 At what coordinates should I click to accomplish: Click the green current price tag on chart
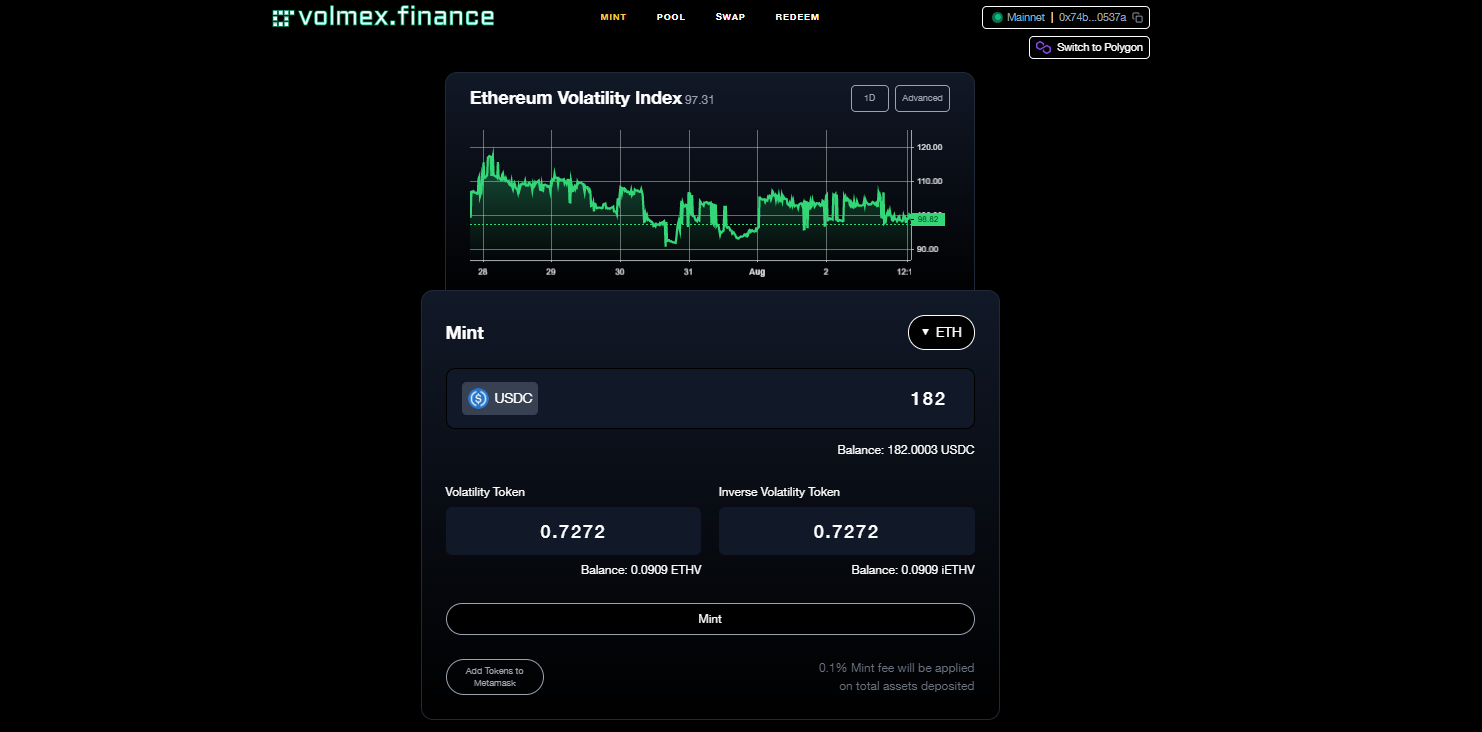point(927,219)
